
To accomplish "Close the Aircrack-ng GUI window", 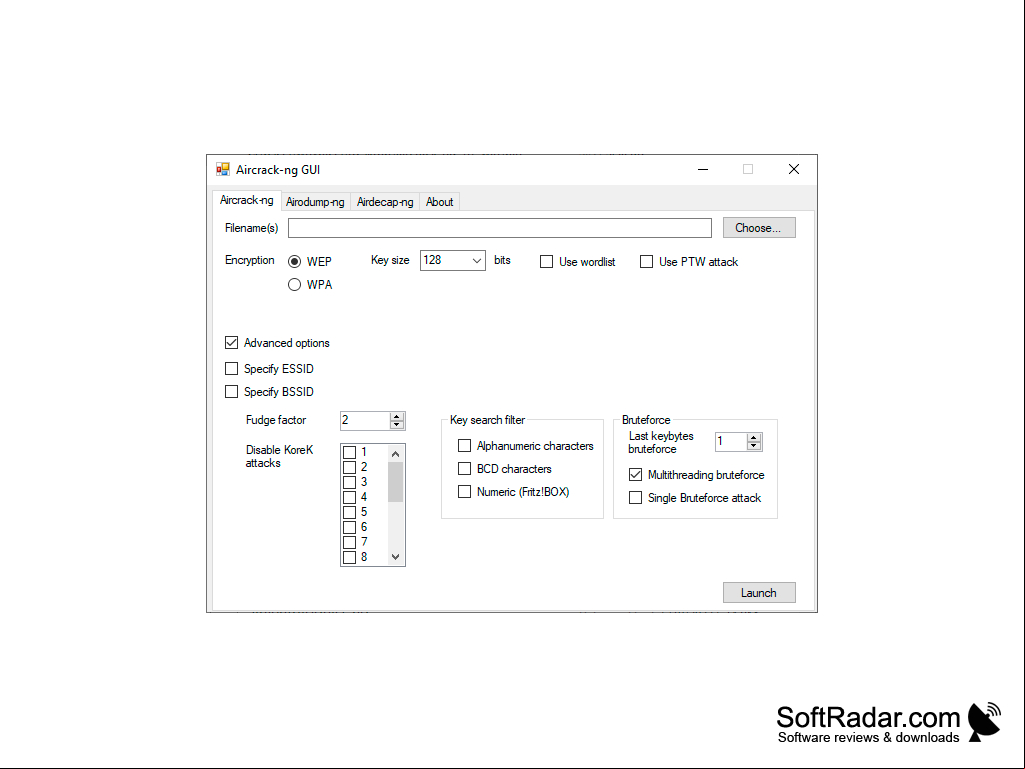I will pyautogui.click(x=794, y=169).
